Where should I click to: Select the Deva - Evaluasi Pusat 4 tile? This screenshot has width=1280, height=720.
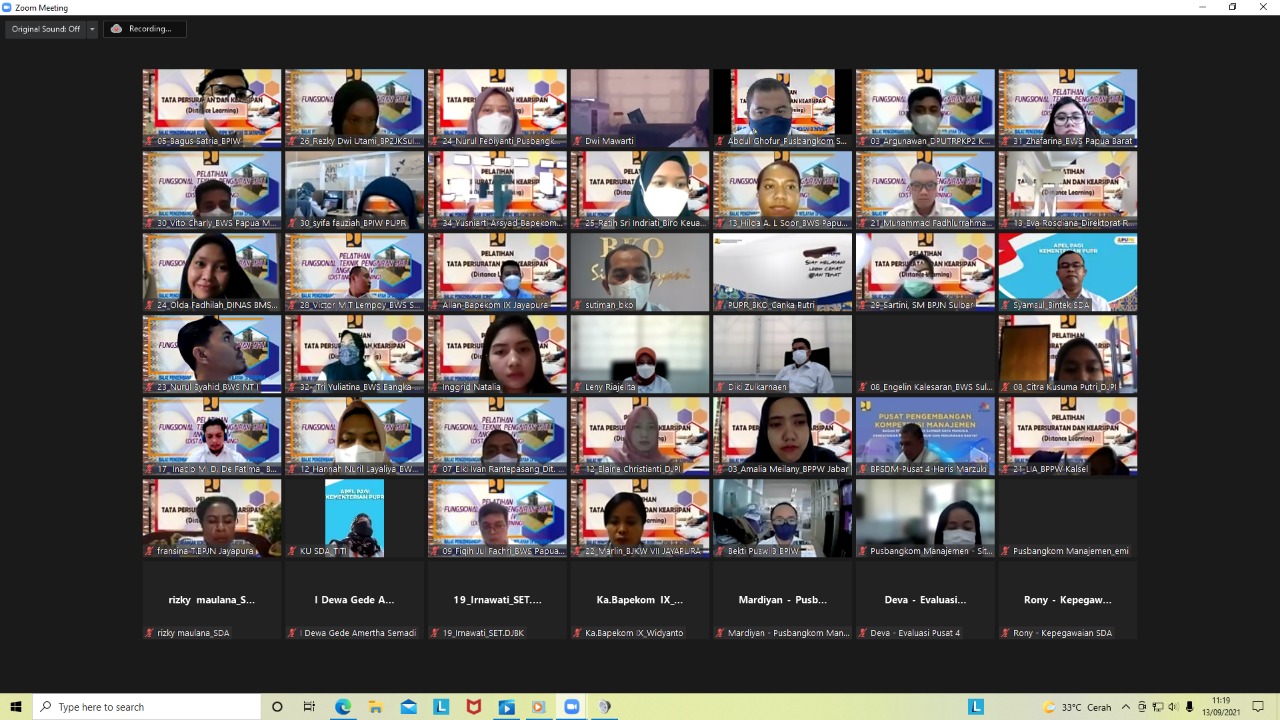(925, 600)
